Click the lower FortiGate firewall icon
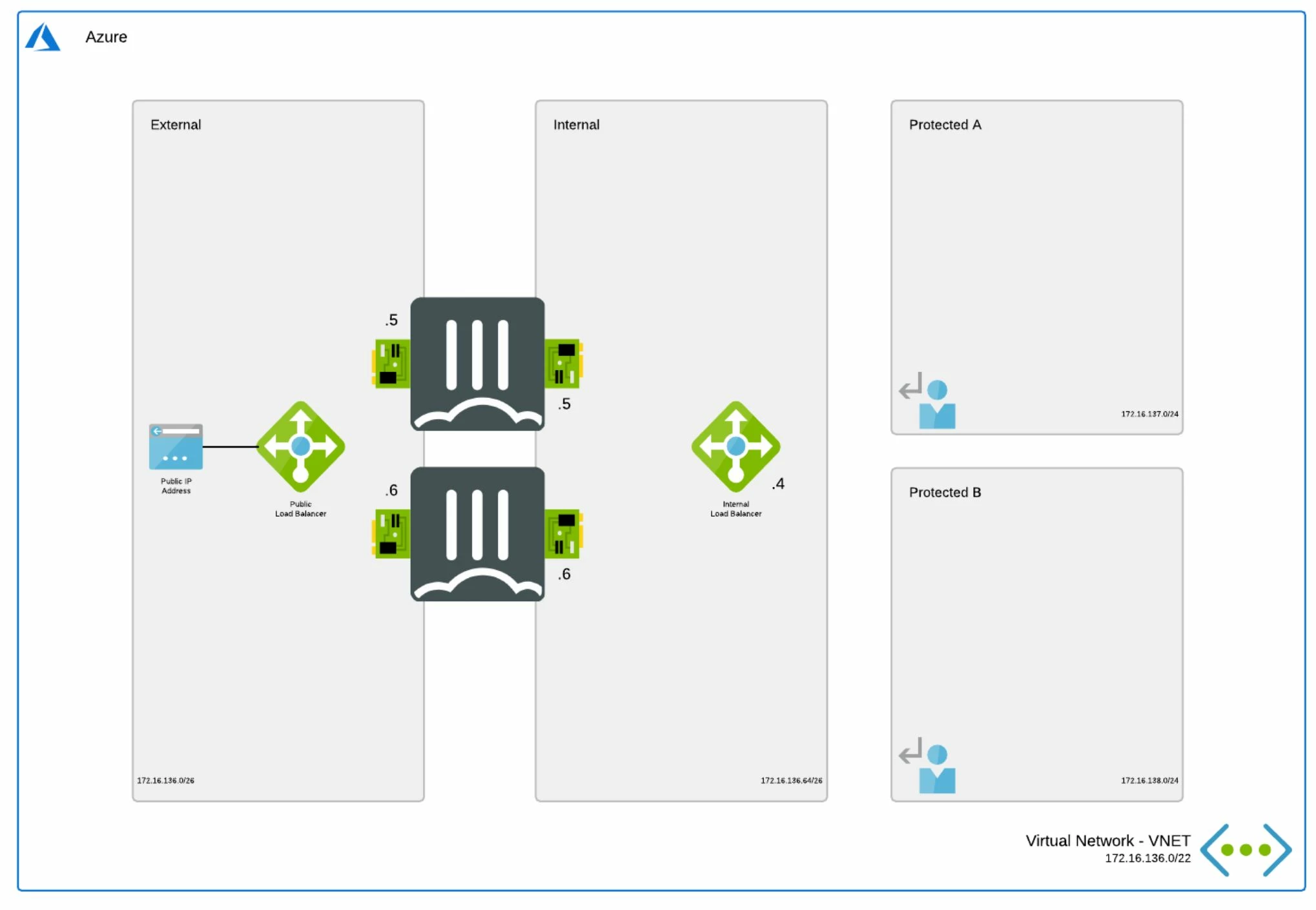Screen dimensions: 1316x910 [477, 534]
